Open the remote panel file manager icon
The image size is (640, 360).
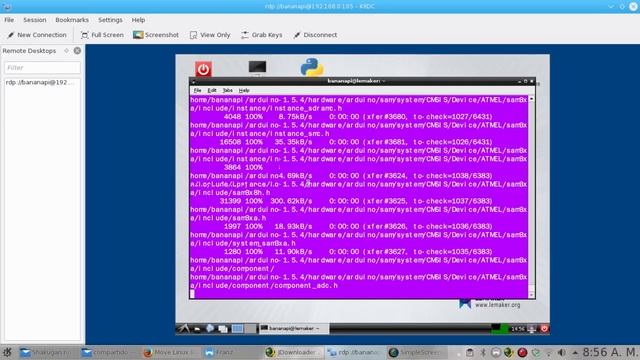pyautogui.click(x=197, y=329)
